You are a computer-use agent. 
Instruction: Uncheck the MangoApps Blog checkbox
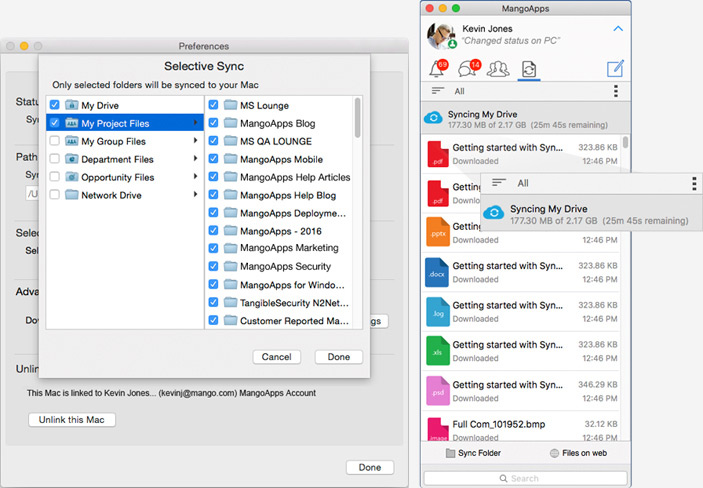[213, 123]
